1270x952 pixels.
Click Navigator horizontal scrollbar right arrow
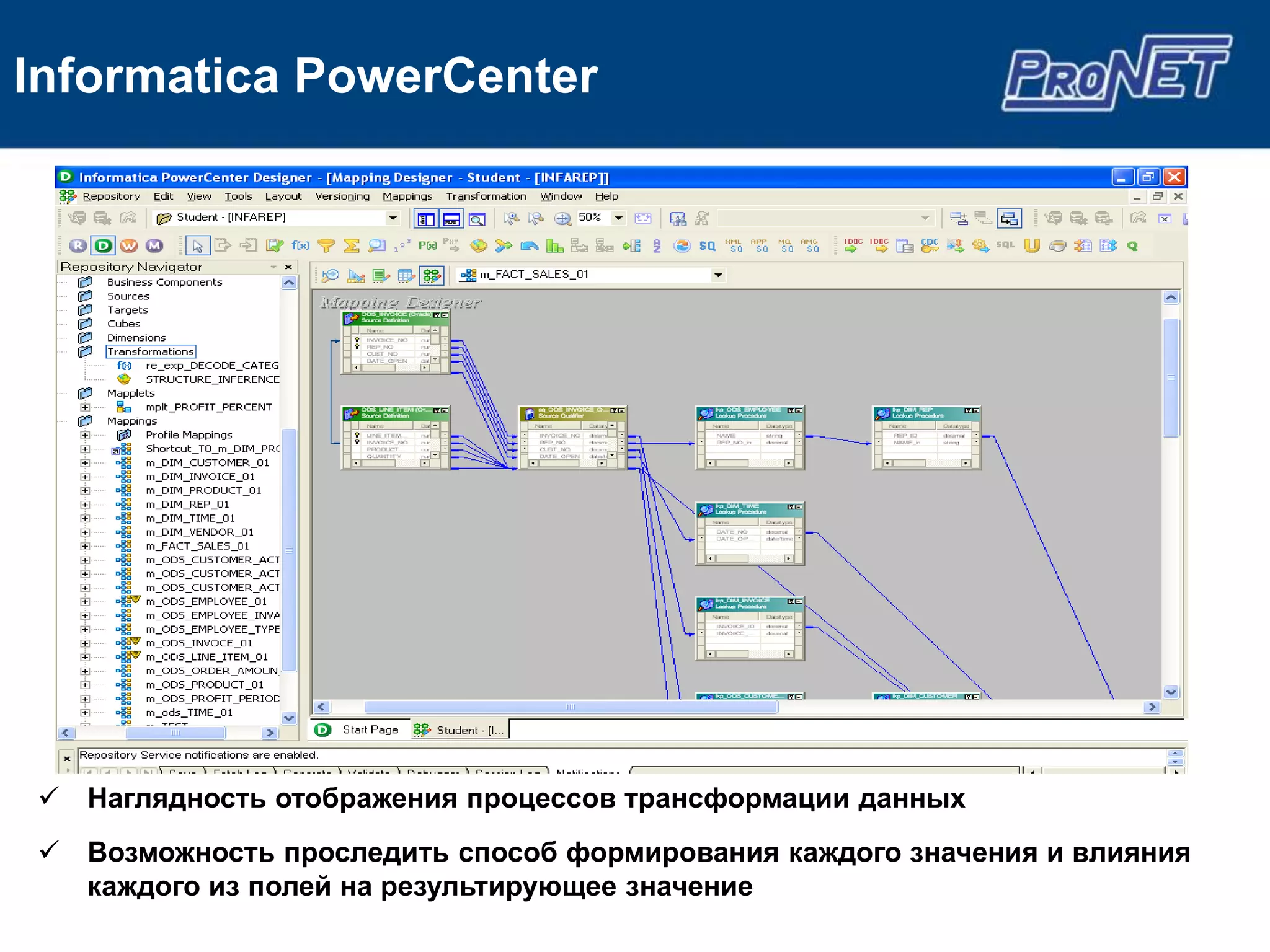pyautogui.click(x=269, y=733)
